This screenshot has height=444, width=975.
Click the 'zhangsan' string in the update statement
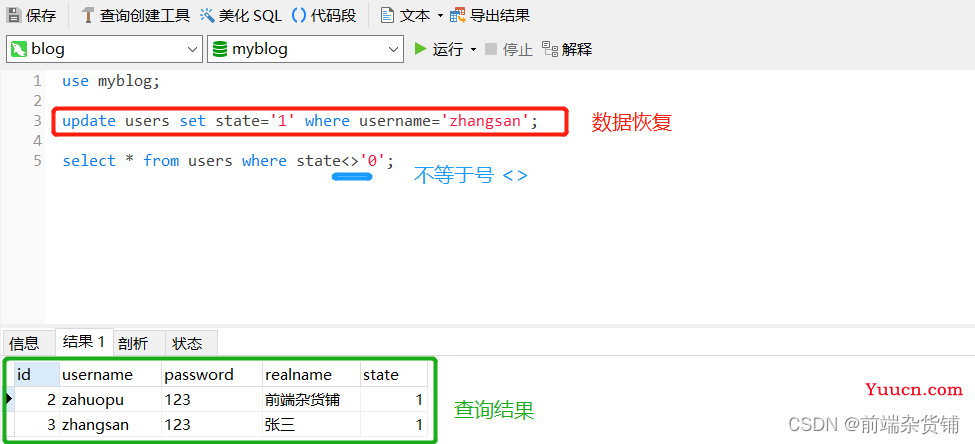click(x=485, y=121)
